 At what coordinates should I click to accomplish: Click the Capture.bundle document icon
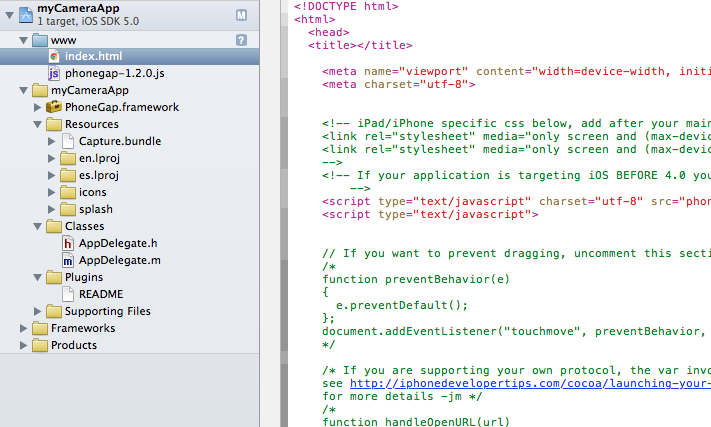pyautogui.click(x=68, y=141)
